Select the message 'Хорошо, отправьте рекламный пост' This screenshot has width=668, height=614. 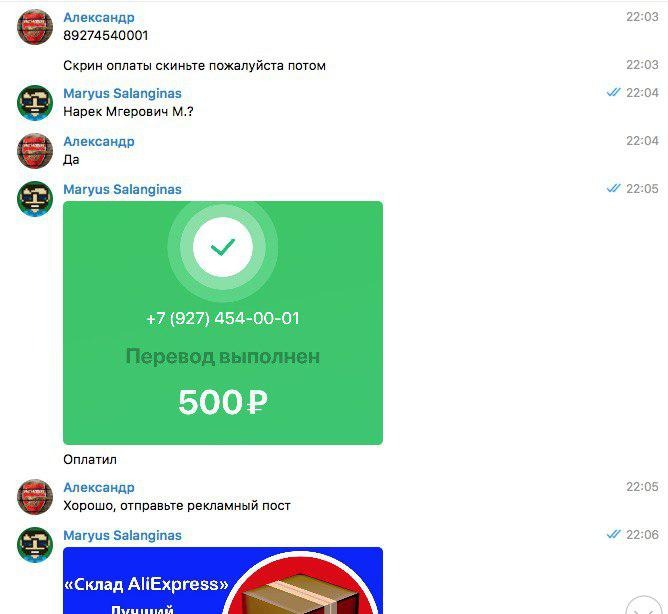[177, 506]
